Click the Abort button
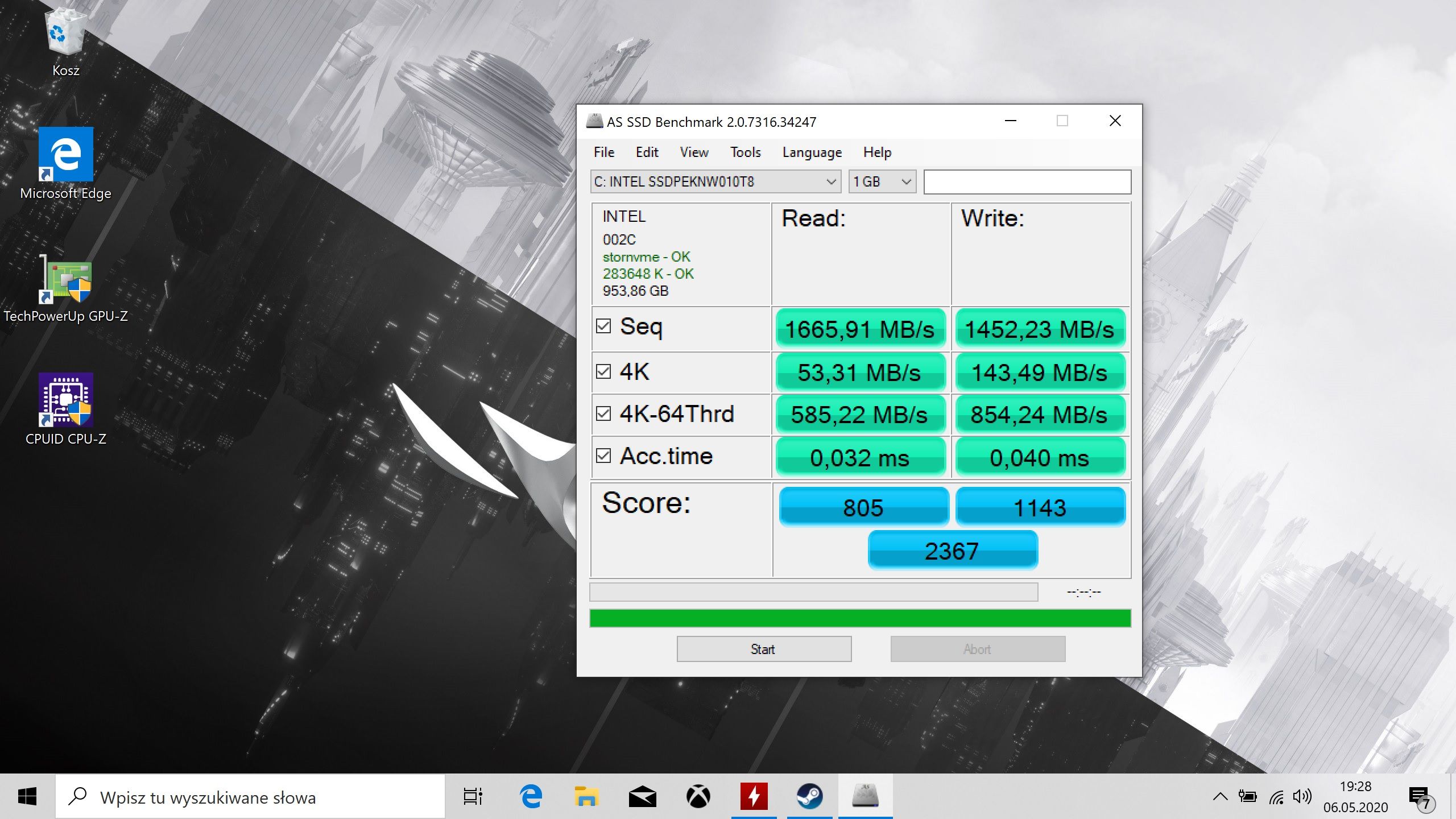 pyautogui.click(x=978, y=649)
